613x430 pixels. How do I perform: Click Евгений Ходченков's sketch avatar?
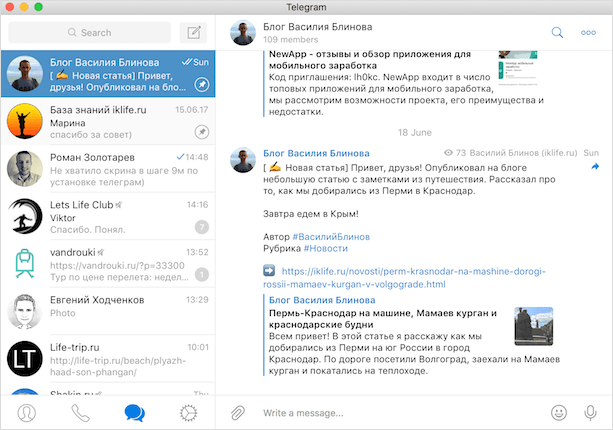point(25,312)
